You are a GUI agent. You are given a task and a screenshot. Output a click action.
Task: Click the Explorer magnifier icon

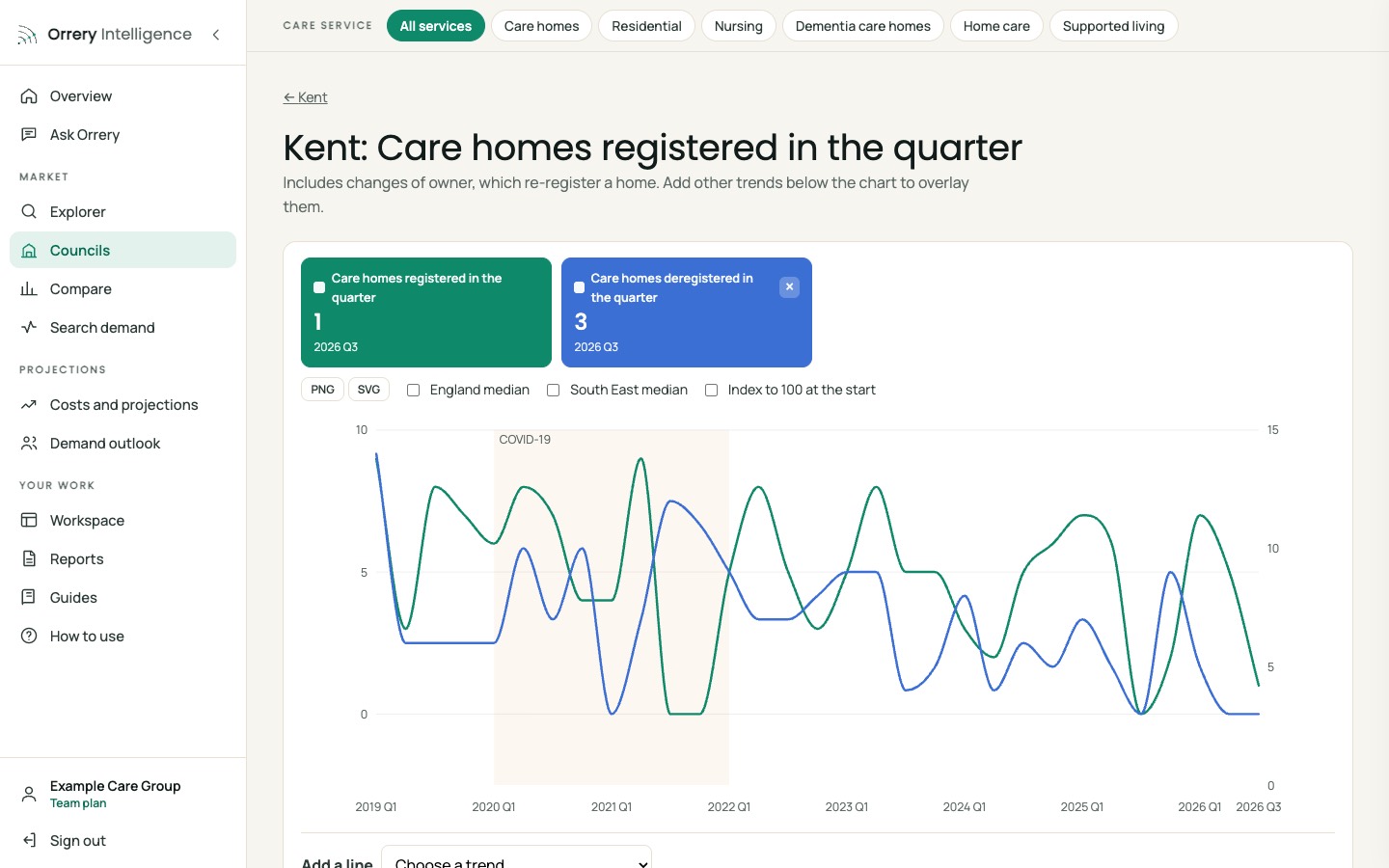(x=29, y=212)
